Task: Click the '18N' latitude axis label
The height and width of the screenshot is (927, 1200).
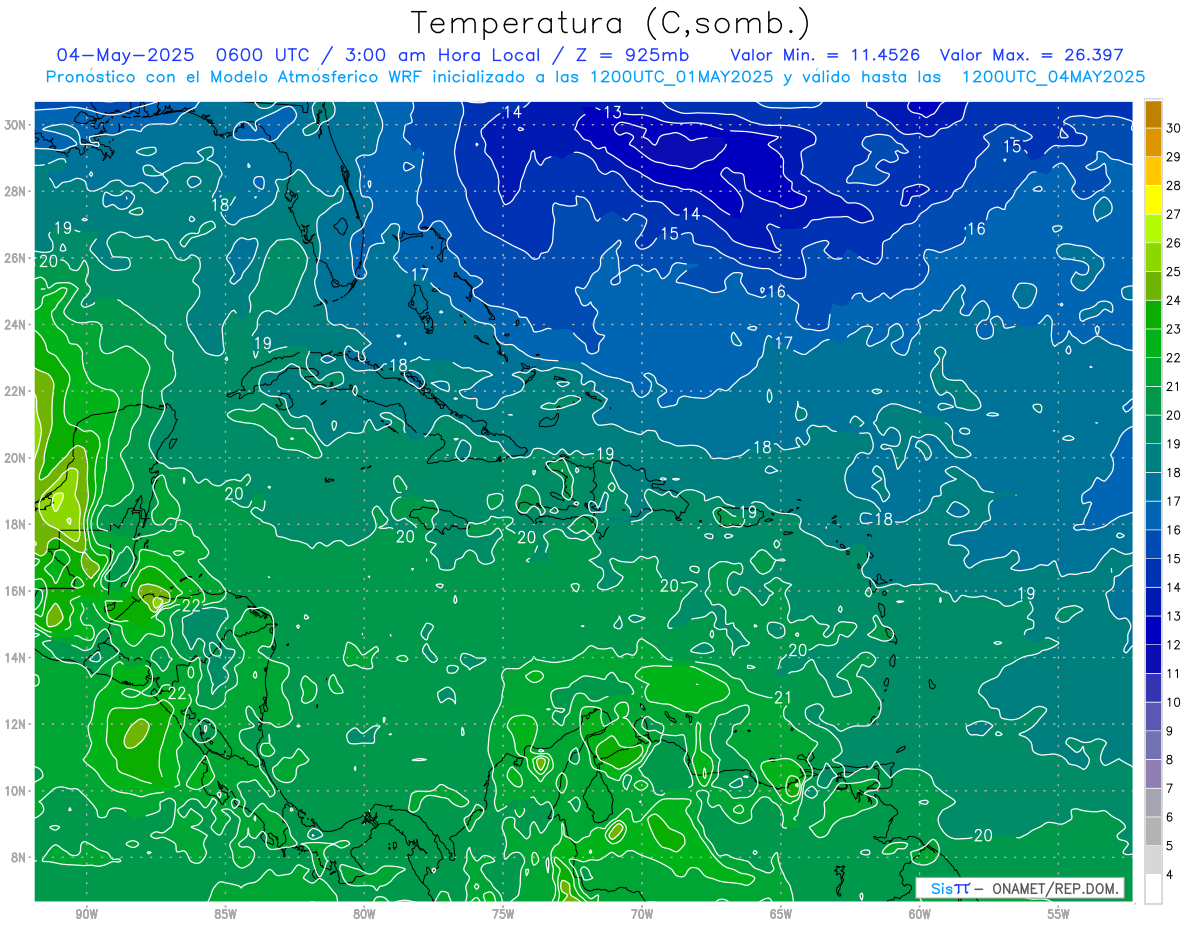Action: click(x=17, y=524)
